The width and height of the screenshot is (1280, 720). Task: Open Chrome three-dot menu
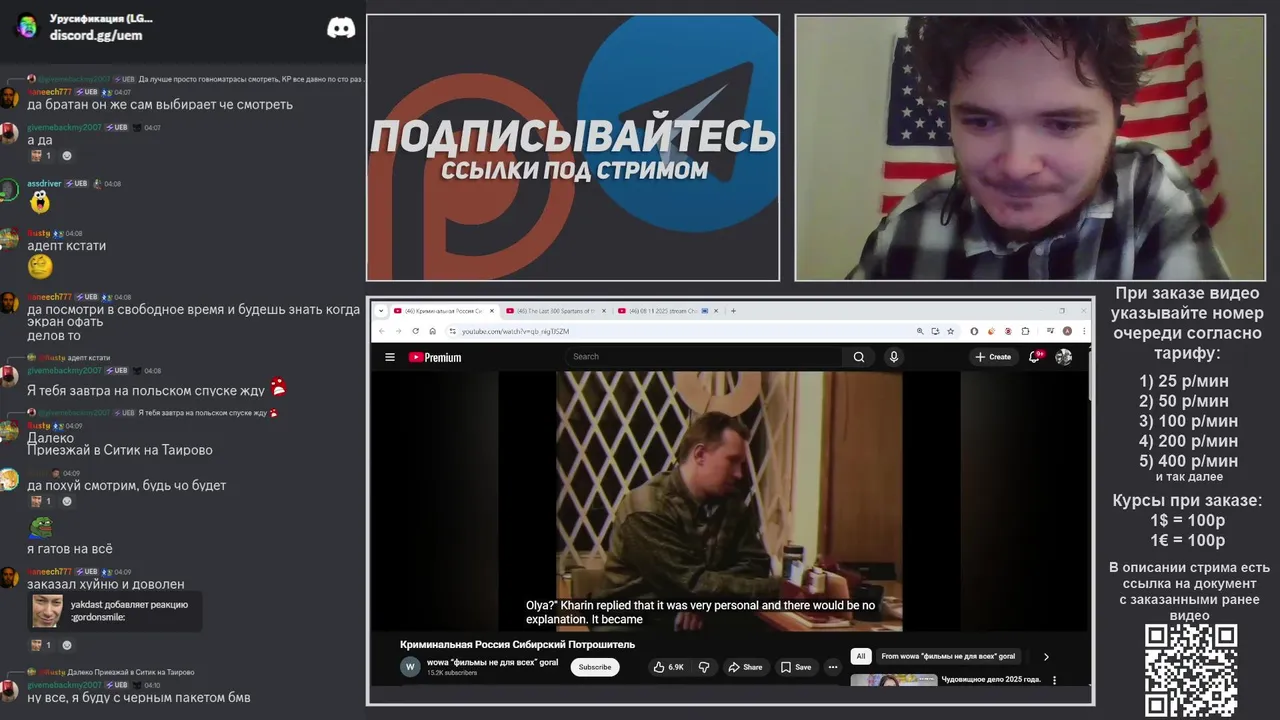coord(1083,331)
